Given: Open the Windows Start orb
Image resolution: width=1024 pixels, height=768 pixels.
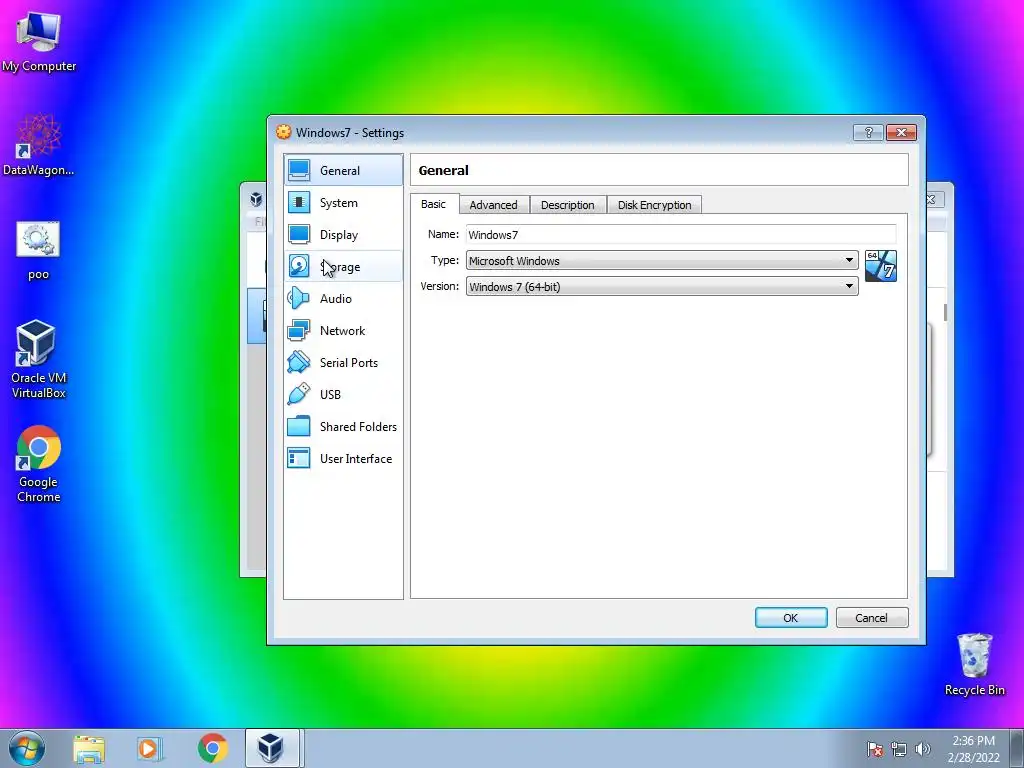Looking at the screenshot, I should click(27, 748).
